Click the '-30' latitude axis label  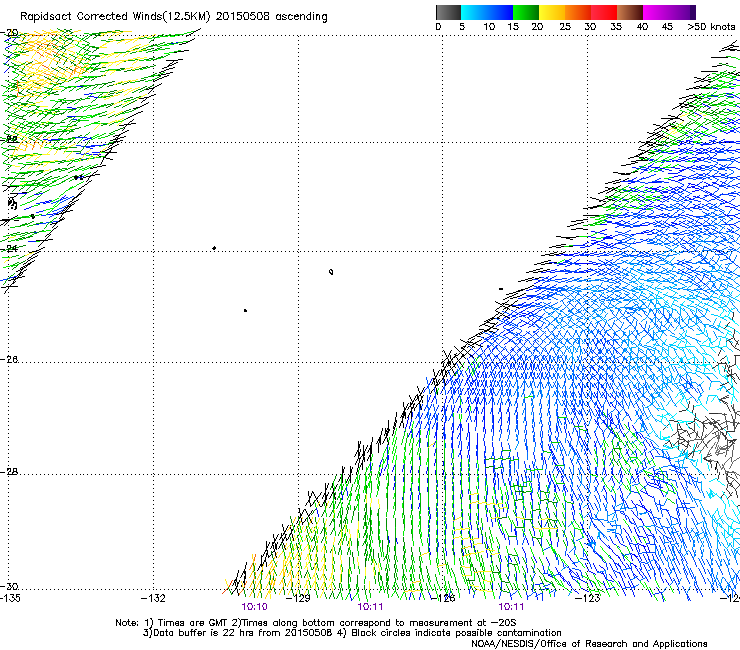point(9,586)
